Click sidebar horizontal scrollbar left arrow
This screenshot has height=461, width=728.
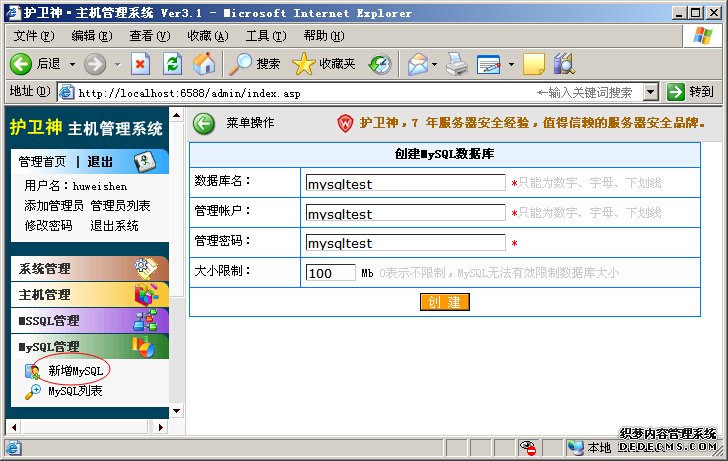pos(14,427)
